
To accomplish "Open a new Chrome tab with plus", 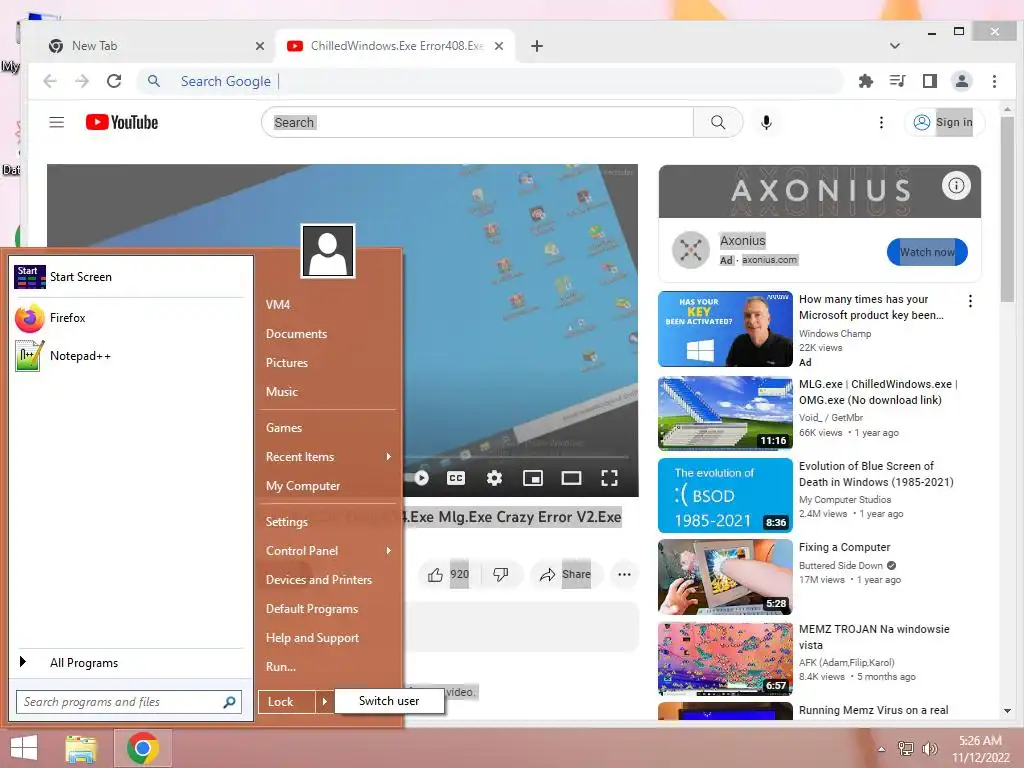I will tap(537, 46).
